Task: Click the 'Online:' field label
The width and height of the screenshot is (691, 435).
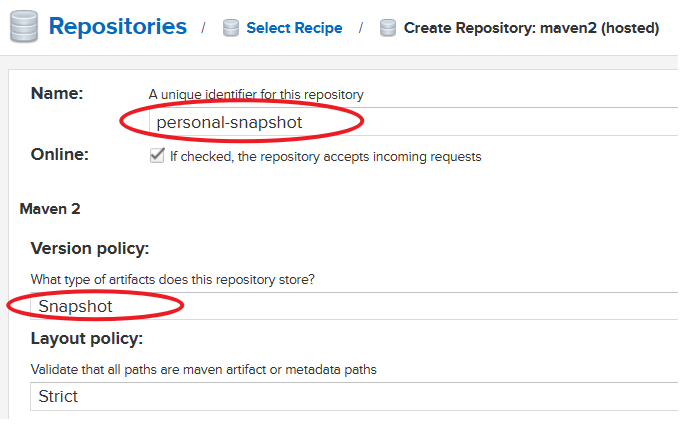Action: click(x=60, y=154)
